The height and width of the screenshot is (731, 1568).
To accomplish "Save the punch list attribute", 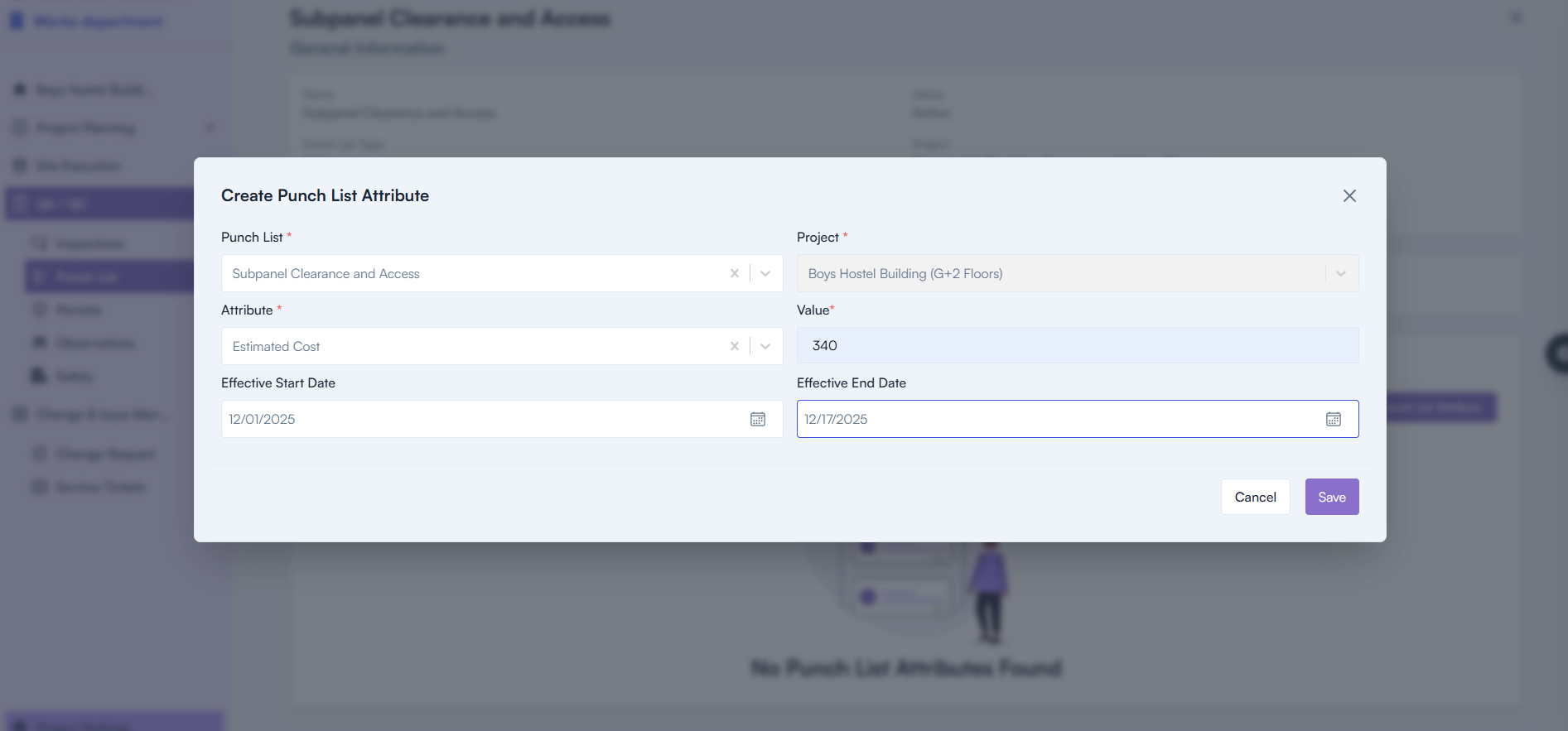I will tap(1331, 497).
